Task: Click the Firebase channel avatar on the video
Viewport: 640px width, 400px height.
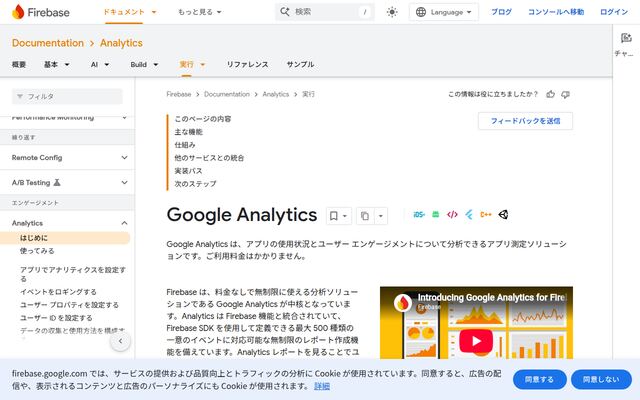Action: tap(402, 303)
